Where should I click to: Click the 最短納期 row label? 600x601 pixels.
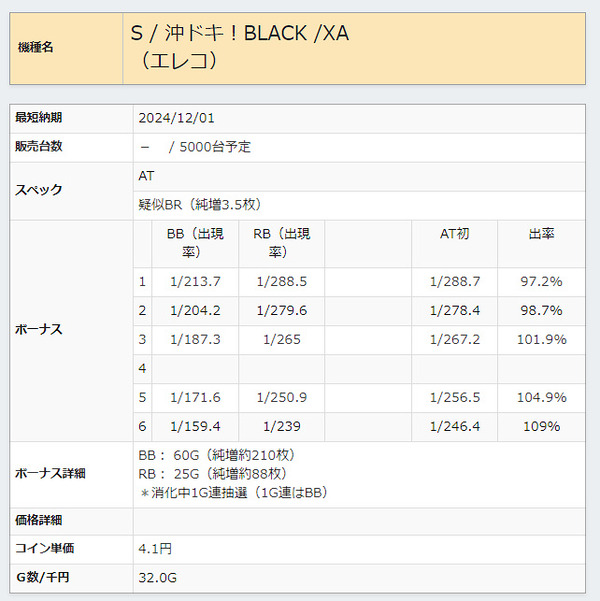click(x=38, y=117)
